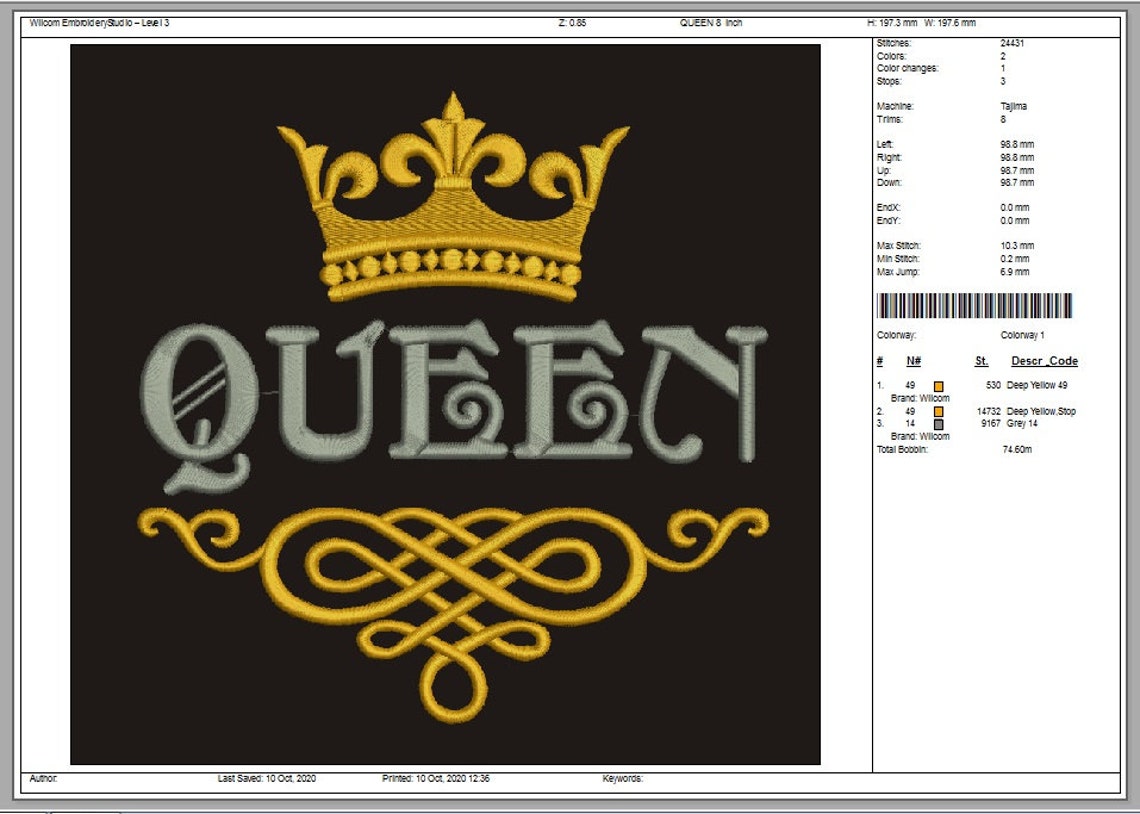Click the St. column header
Screen dimensions: 1140x814
coord(980,361)
